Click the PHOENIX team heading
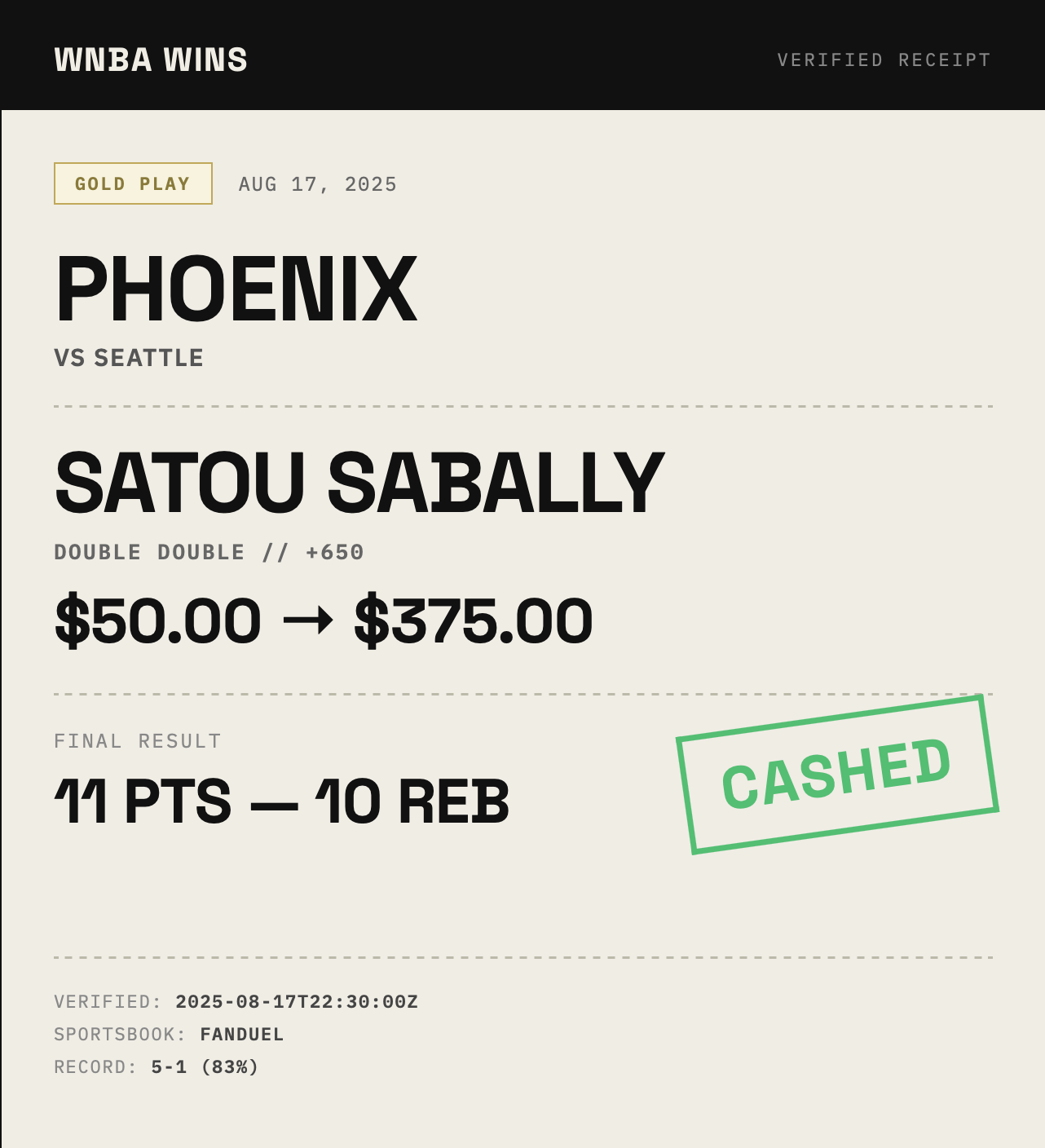Screen dimensions: 1045x1148 [x=236, y=289]
